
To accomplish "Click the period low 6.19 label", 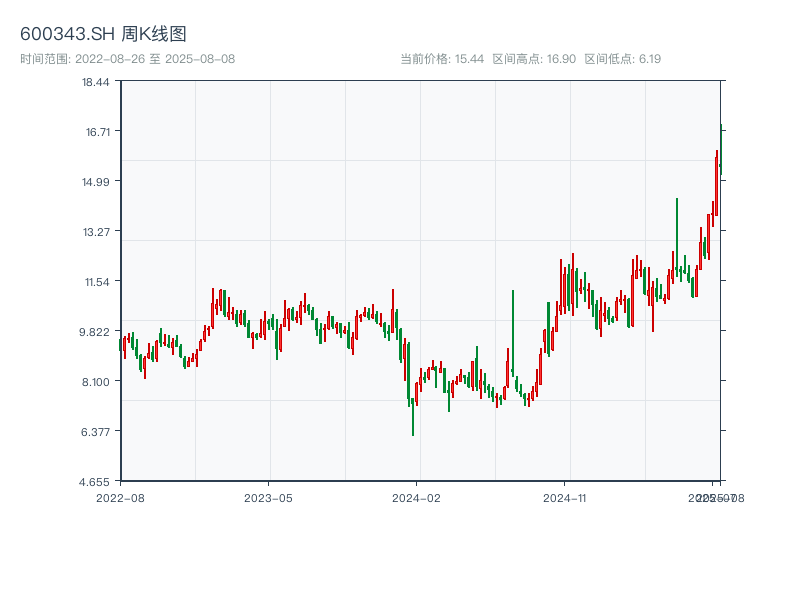I will (622, 59).
